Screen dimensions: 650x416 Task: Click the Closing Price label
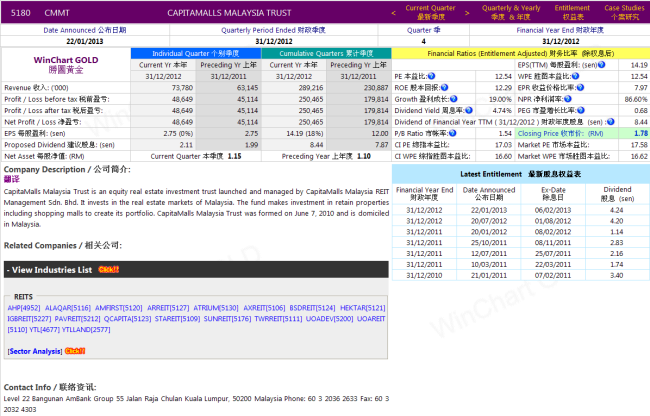coord(560,133)
